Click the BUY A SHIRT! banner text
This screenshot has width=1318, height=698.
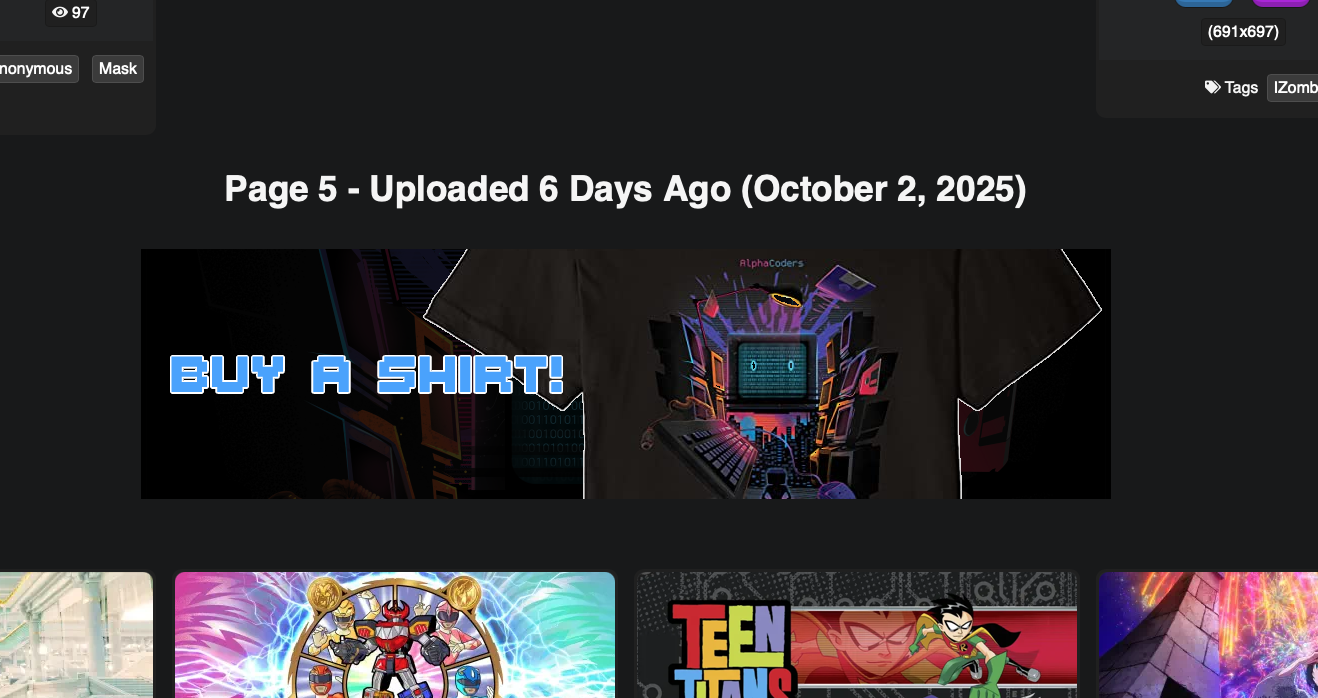point(367,374)
